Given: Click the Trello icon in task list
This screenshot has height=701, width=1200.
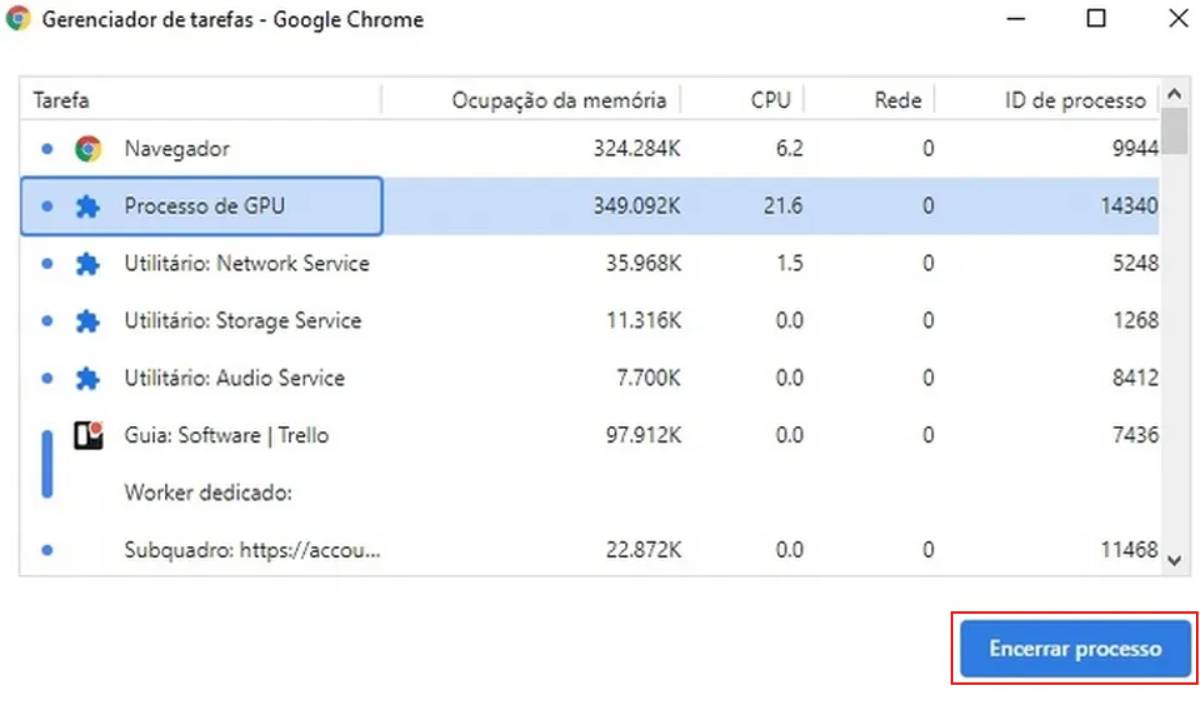Looking at the screenshot, I should tap(88, 435).
